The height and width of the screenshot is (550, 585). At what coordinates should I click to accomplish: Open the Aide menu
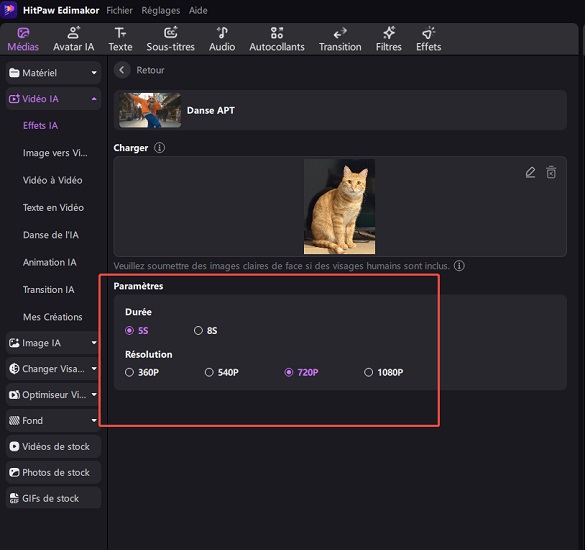(198, 10)
